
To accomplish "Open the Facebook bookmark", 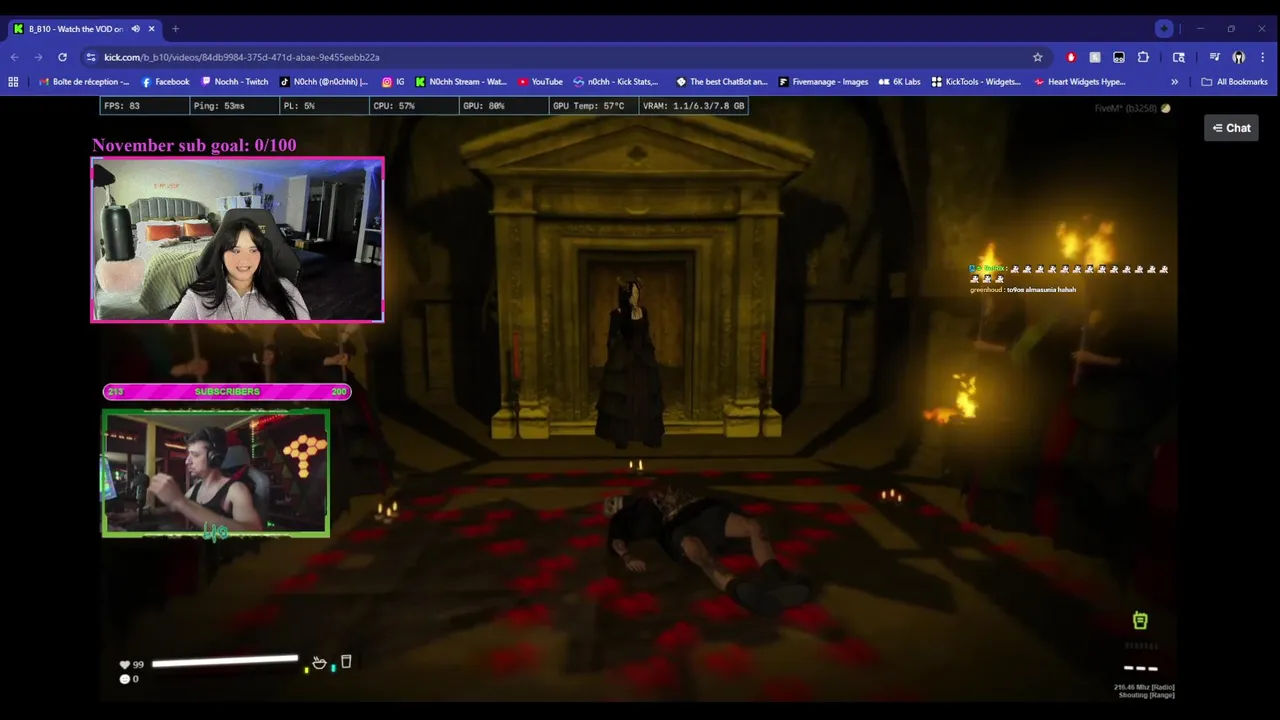I will coord(165,82).
